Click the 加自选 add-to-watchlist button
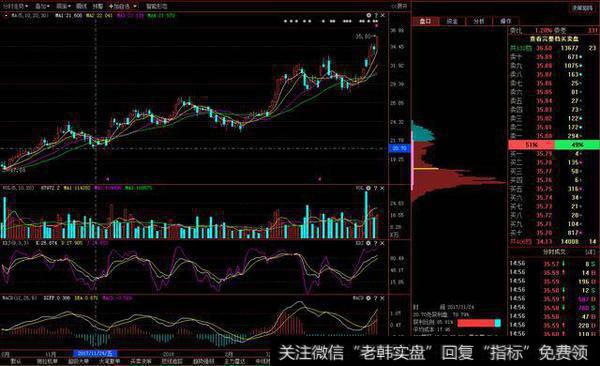 click(x=119, y=6)
